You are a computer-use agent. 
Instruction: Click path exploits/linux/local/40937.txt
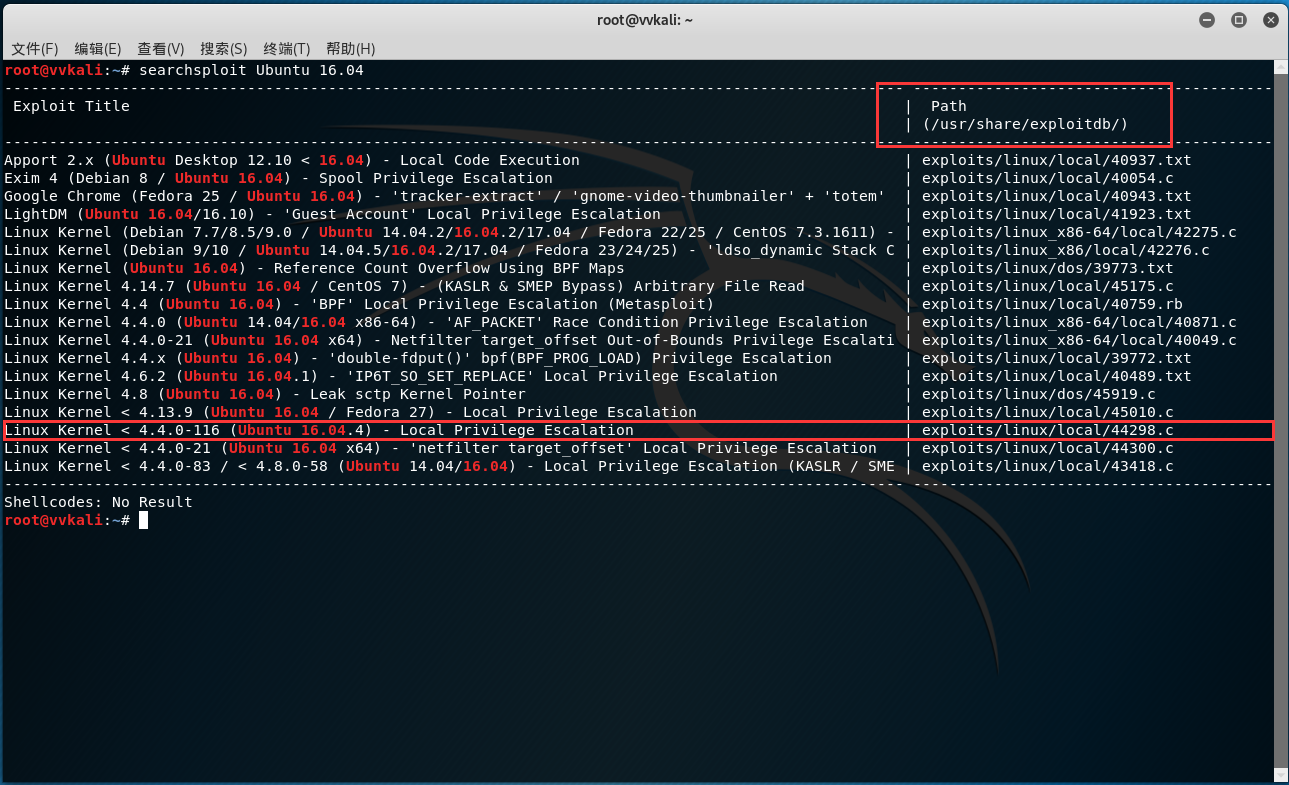click(1057, 160)
